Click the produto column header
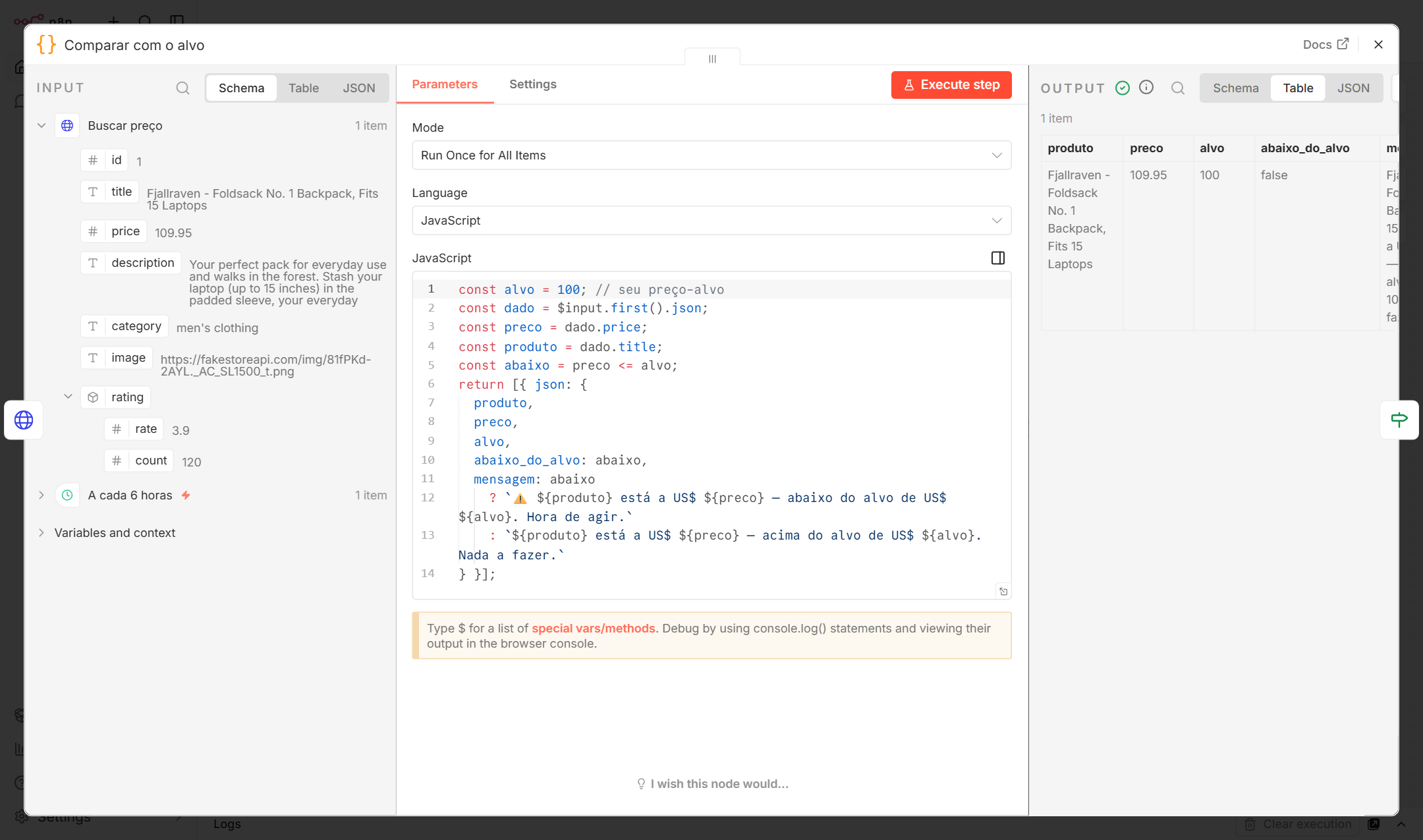 coord(1082,148)
